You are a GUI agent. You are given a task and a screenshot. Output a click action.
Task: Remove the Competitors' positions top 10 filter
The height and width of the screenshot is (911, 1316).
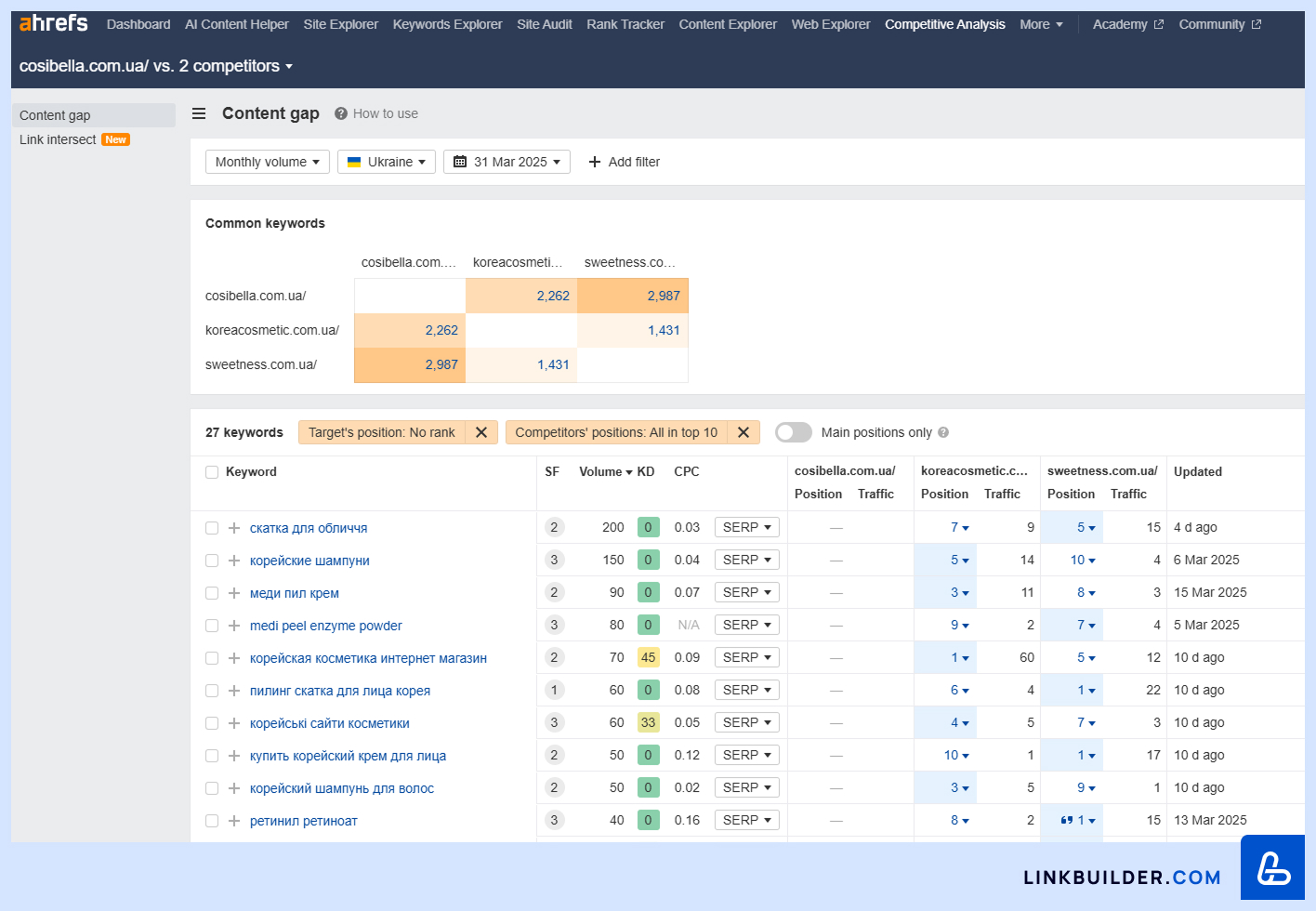744,432
